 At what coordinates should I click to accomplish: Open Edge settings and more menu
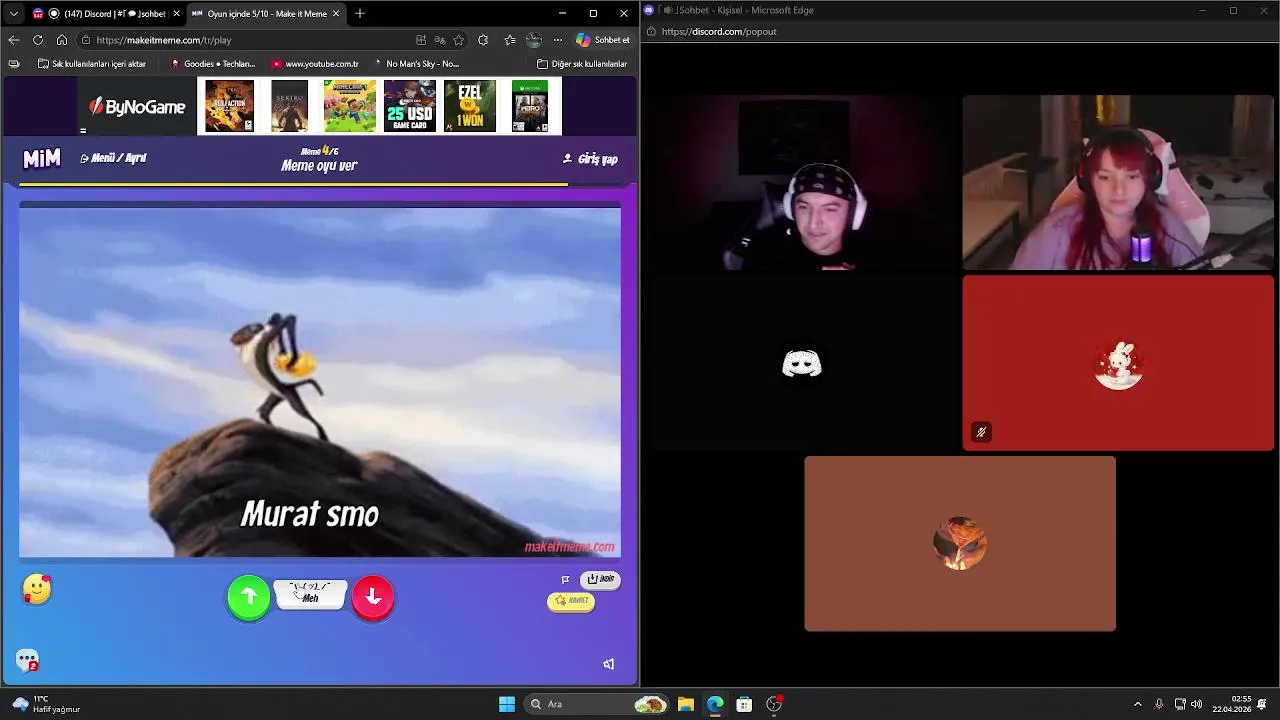pos(558,40)
